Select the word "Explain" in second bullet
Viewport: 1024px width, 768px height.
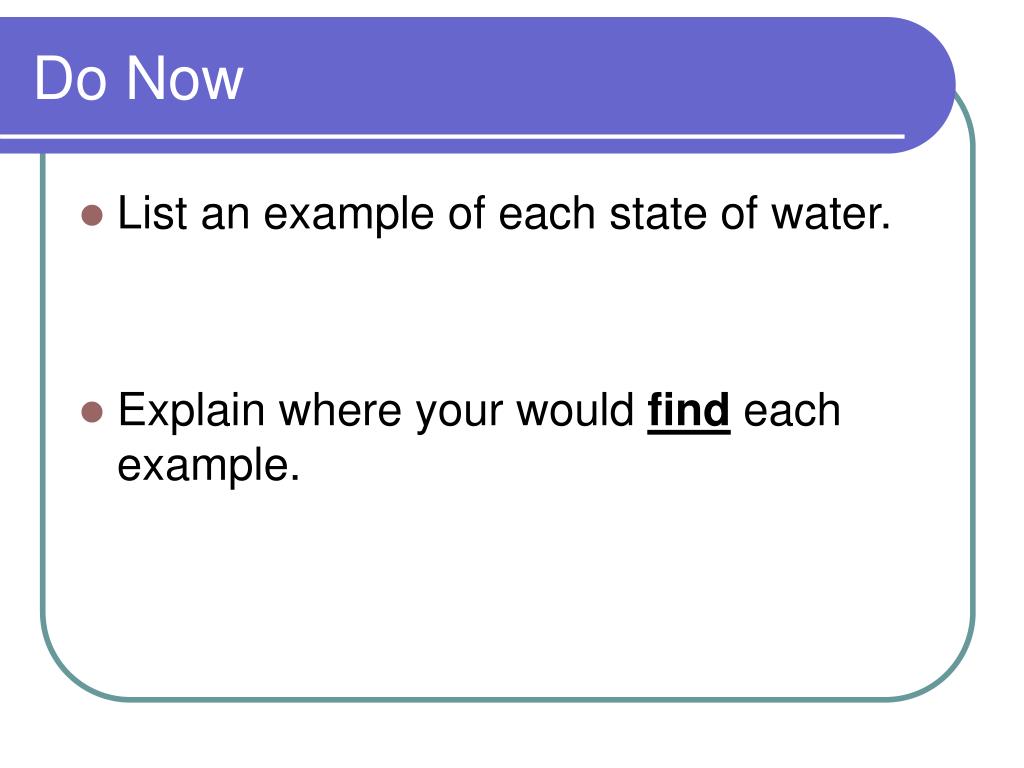191,413
